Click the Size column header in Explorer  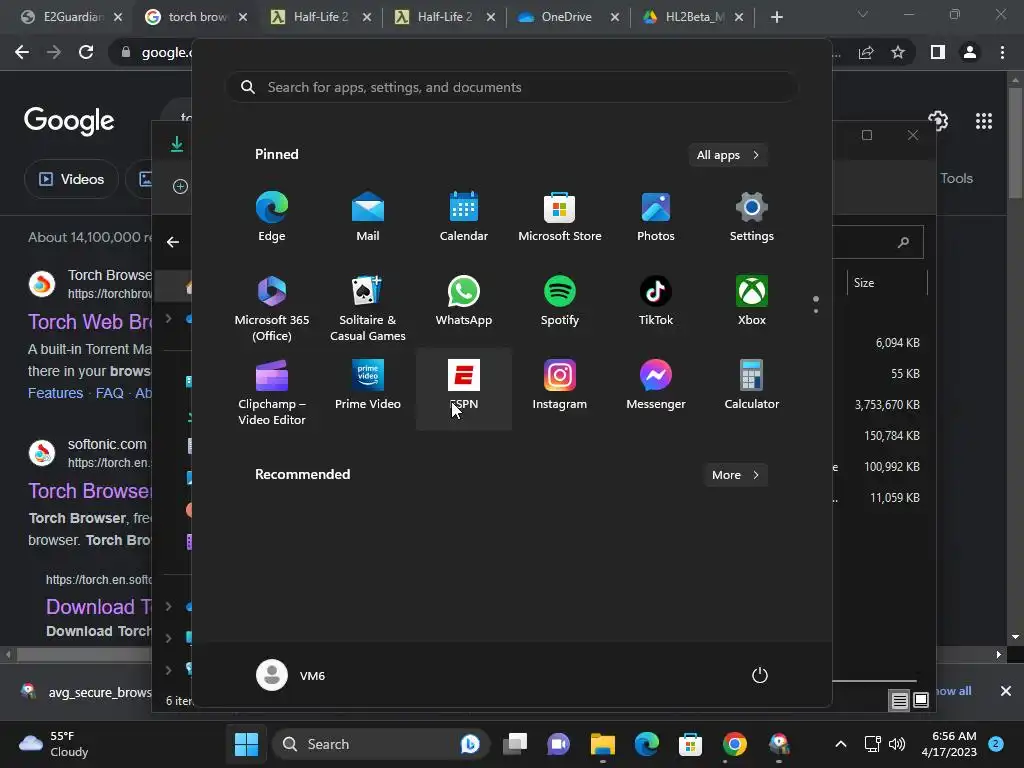click(x=887, y=283)
